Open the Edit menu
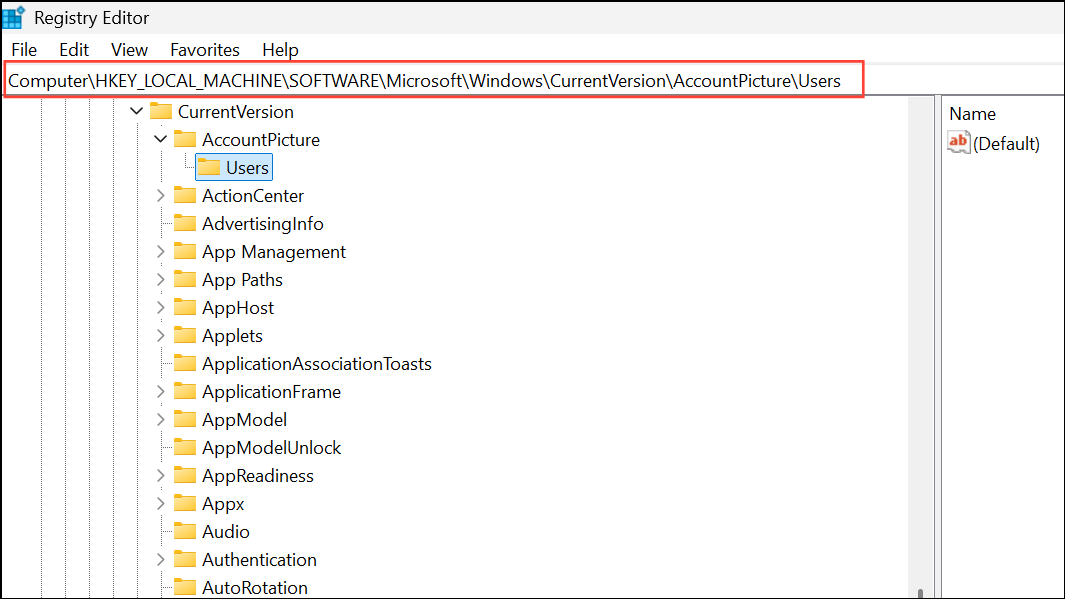Viewport: 1065px width, 599px height. [73, 50]
